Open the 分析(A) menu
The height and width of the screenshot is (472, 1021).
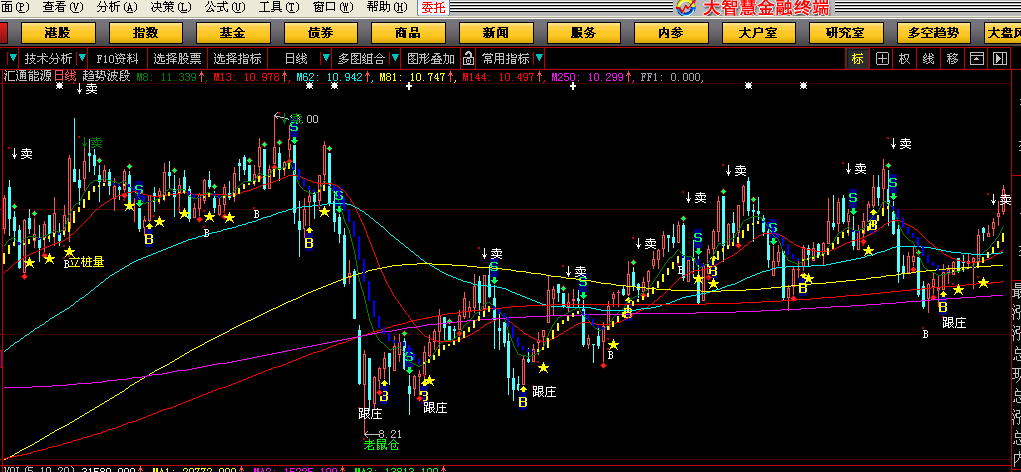tap(117, 8)
